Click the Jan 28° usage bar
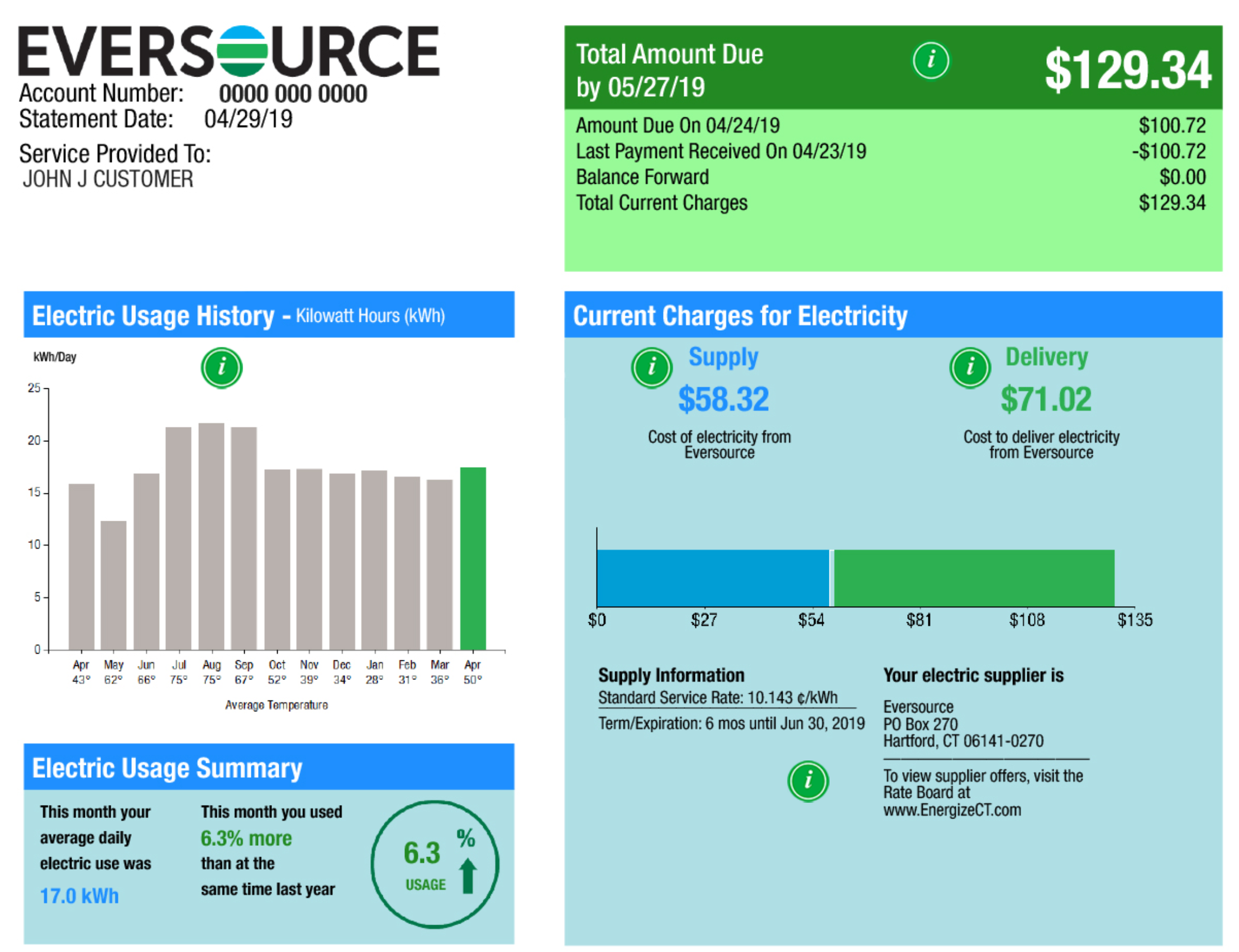This screenshot has height=952, width=1239. click(x=374, y=560)
